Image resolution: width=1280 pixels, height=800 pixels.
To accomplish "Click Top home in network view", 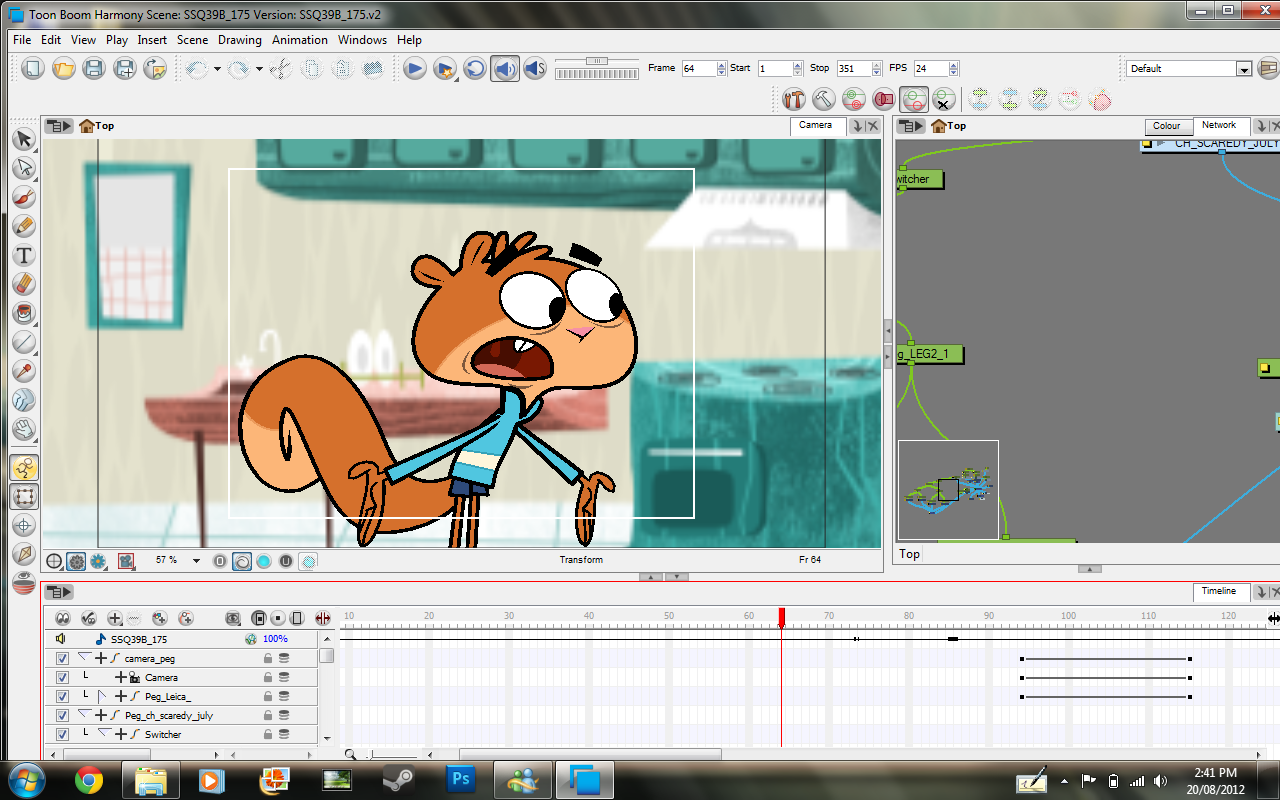I will [x=948, y=126].
